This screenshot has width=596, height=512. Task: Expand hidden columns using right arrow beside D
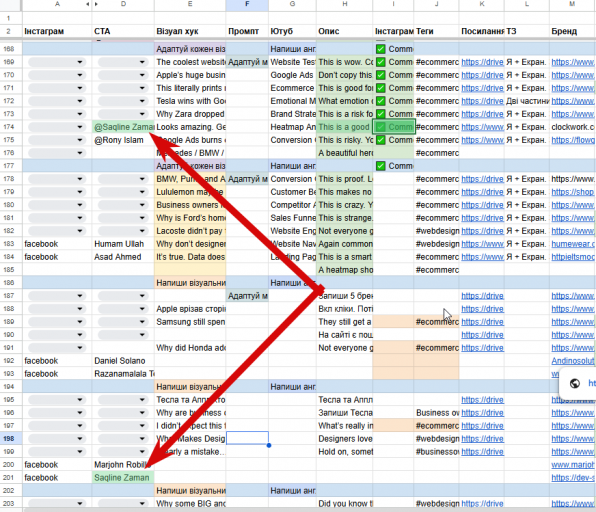(96, 4)
